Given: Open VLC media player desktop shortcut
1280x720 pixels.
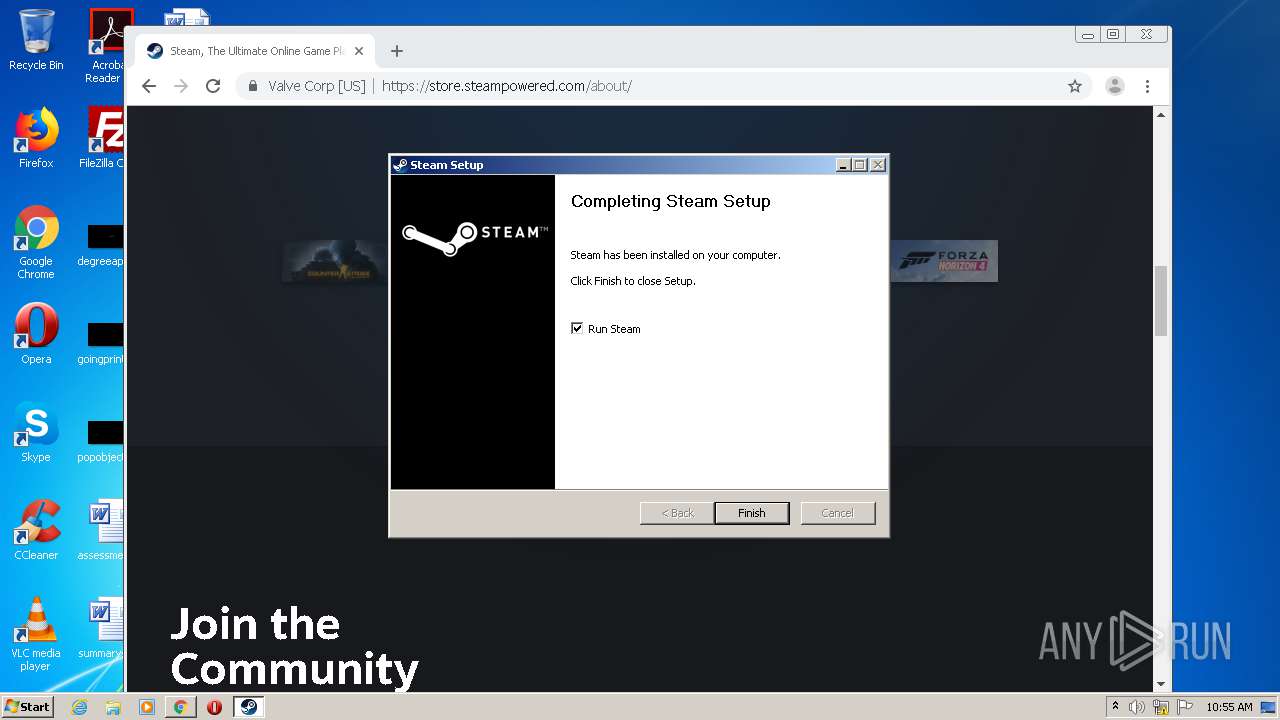Looking at the screenshot, I should coord(36,634).
